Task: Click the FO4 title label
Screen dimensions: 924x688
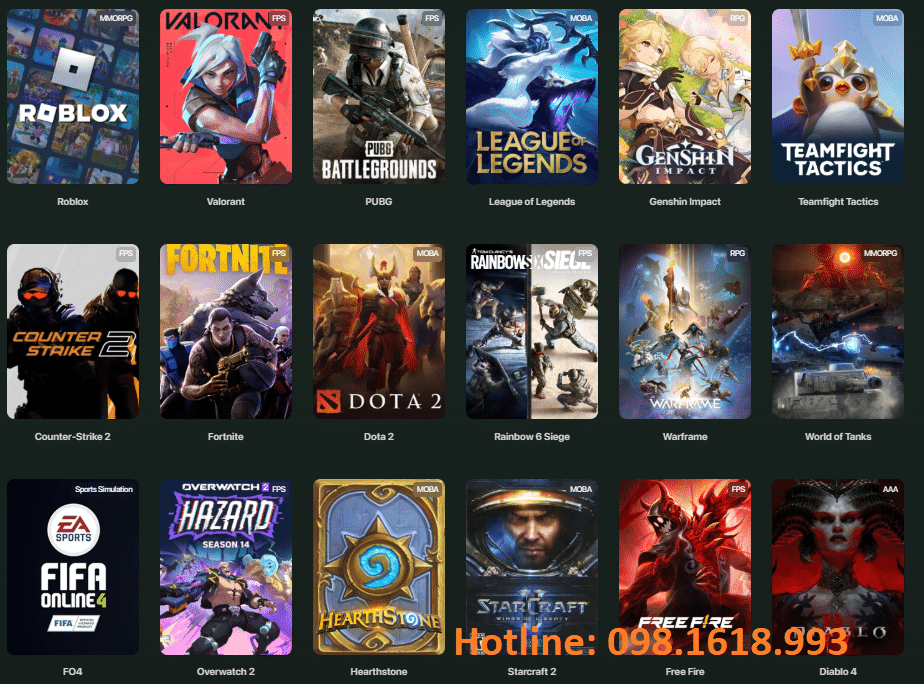Action: (72, 672)
